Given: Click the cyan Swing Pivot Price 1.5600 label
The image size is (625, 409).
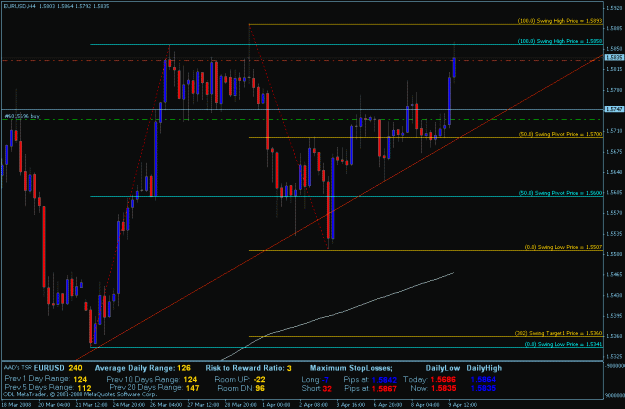Looking at the screenshot, I should (x=560, y=193).
